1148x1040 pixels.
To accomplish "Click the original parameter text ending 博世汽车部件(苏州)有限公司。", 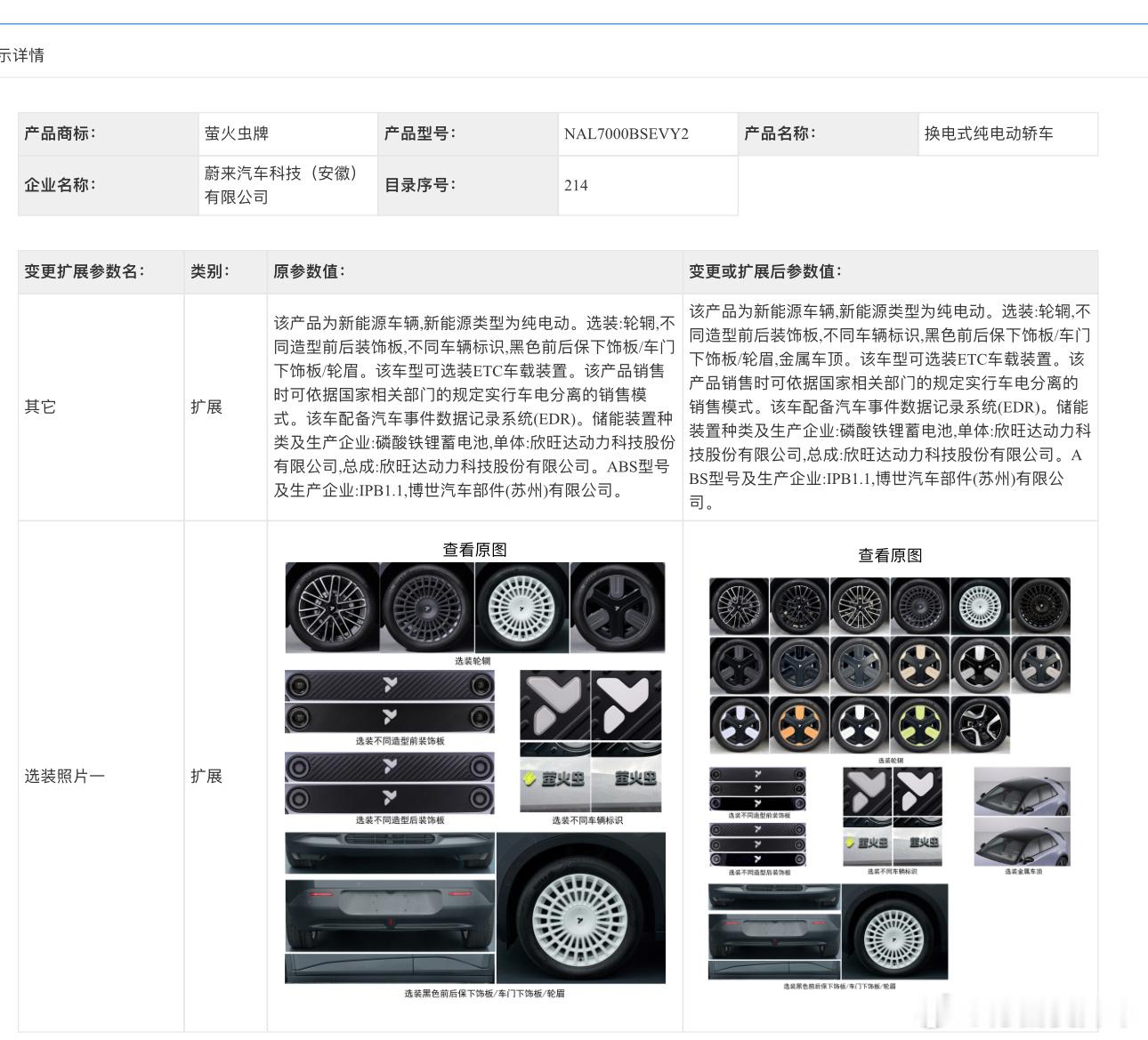I will (474, 407).
